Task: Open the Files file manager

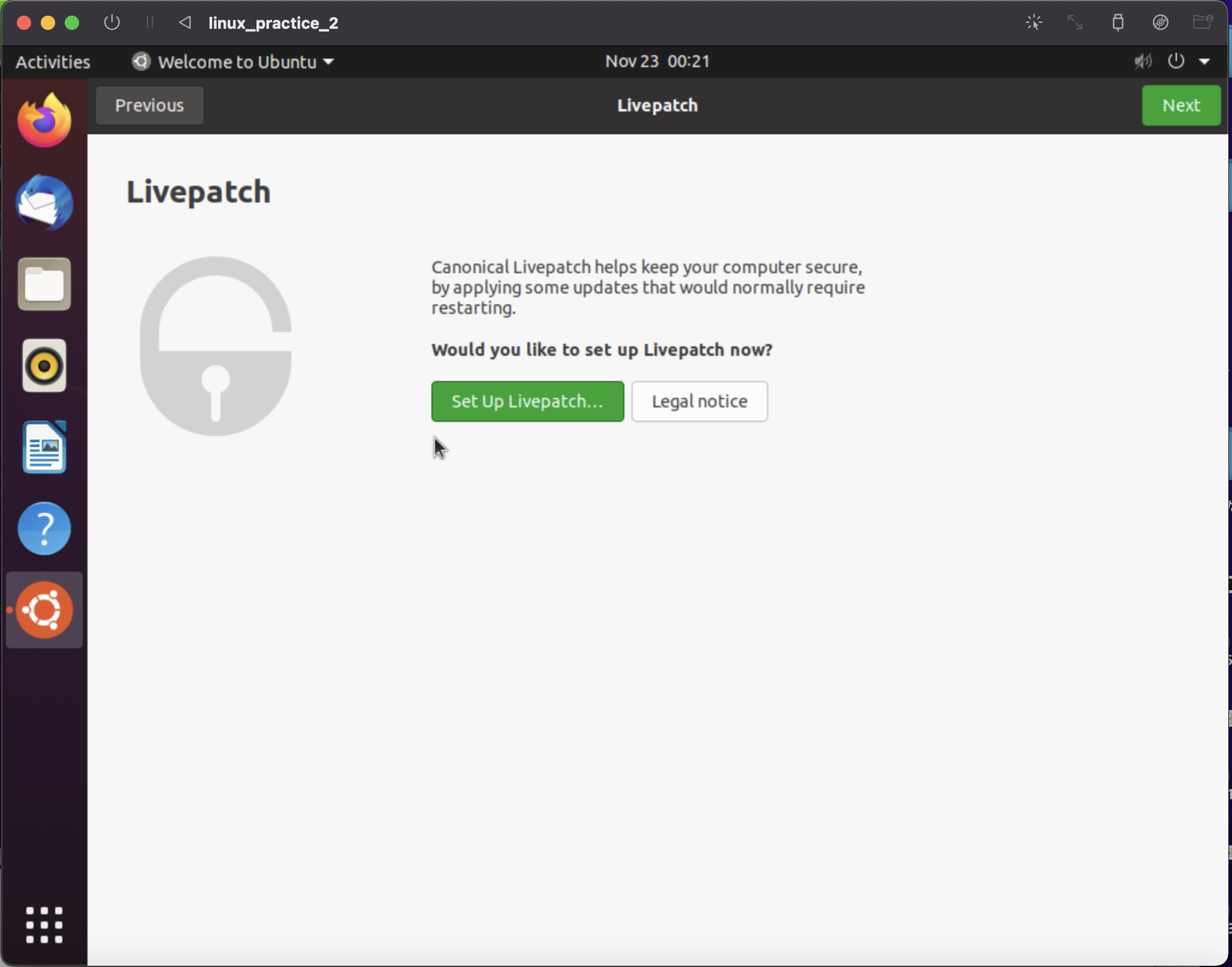Action: [x=44, y=283]
